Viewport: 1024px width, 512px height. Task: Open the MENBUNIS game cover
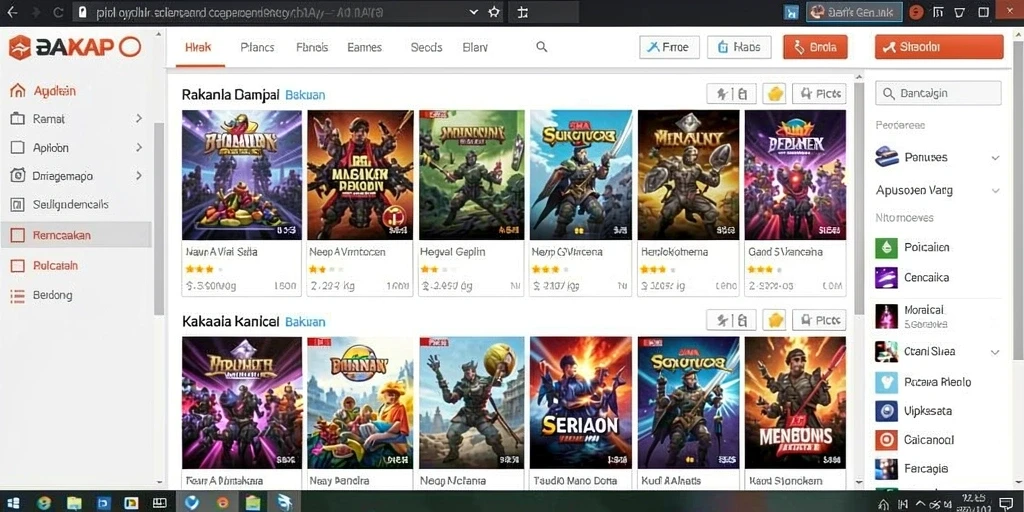click(x=795, y=402)
